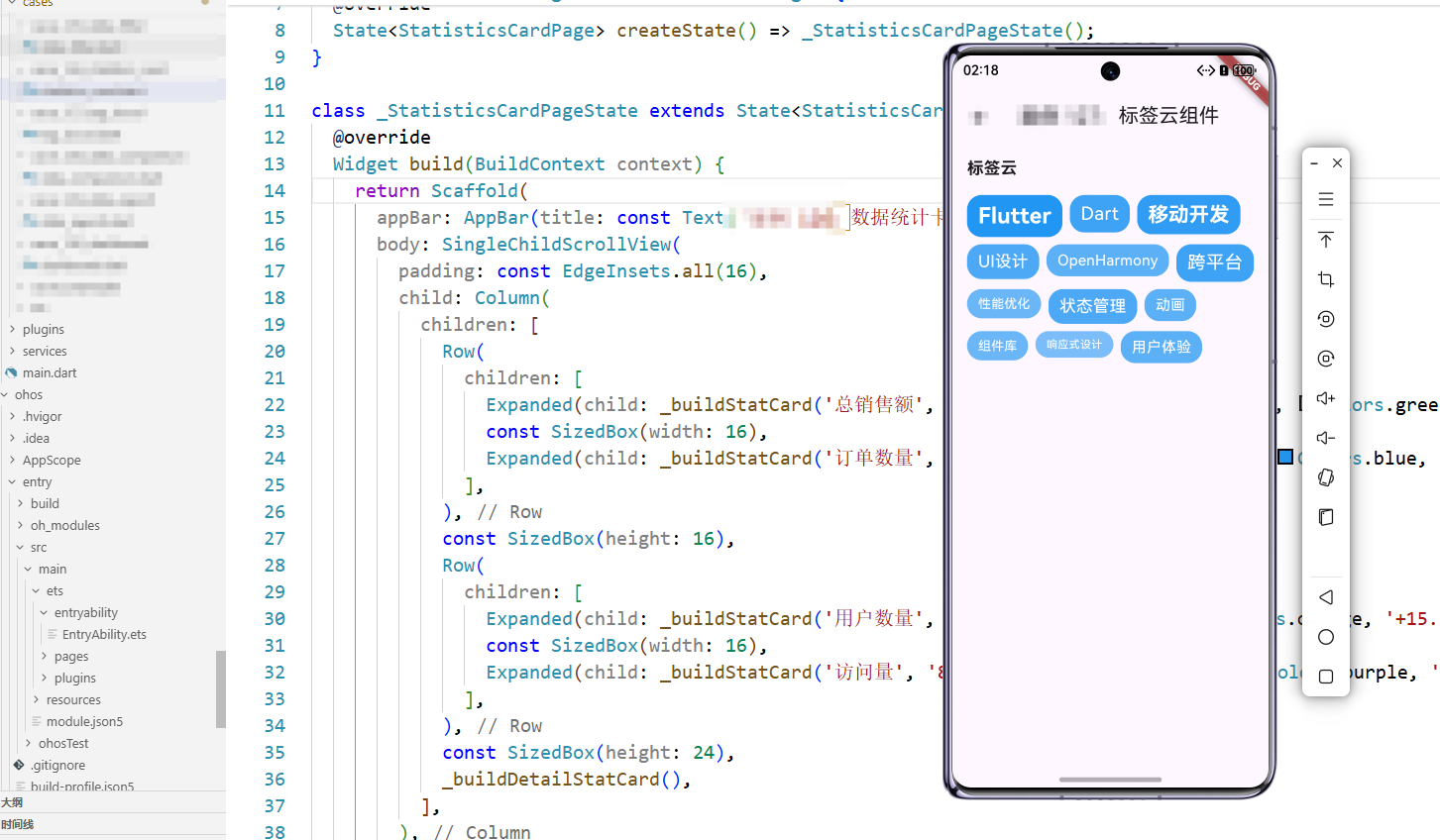Tap the OpenHarmony tag chip
This screenshot has width=1440, height=840.
click(1107, 261)
